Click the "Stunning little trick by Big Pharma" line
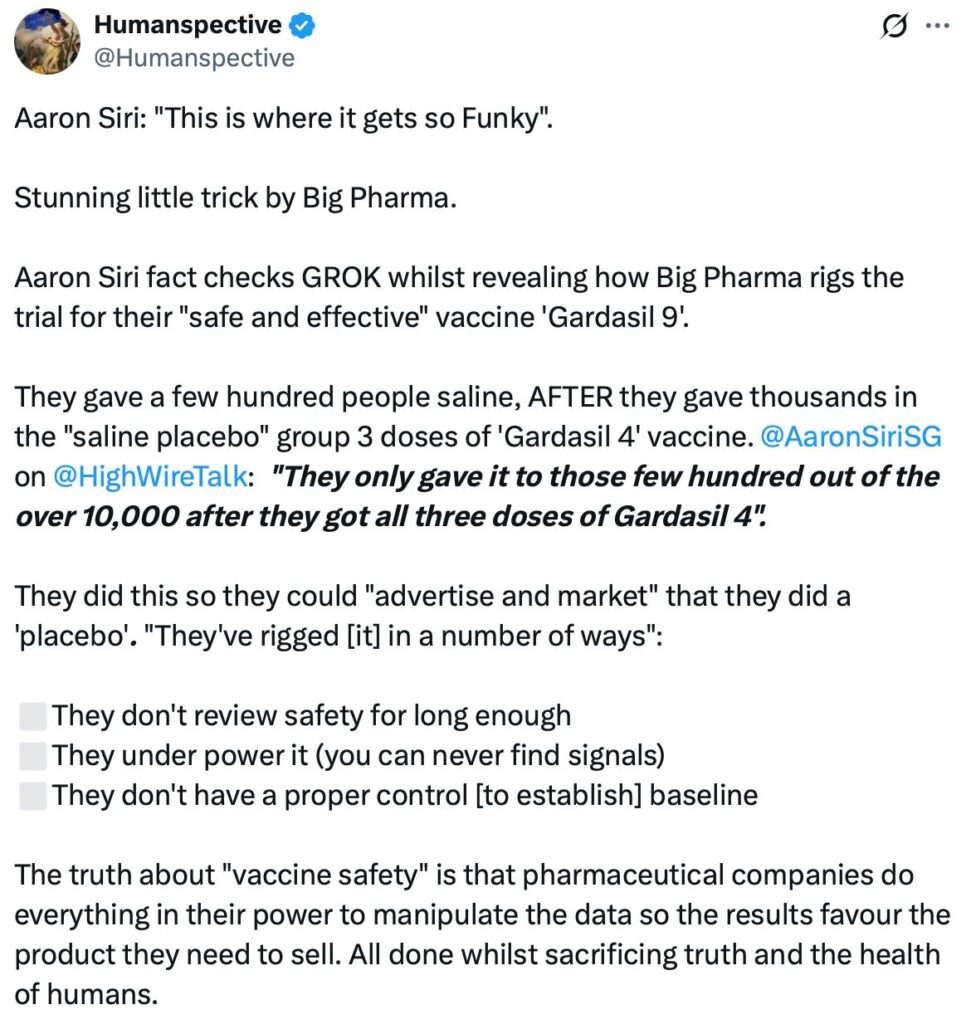971x1024 pixels. [235, 197]
